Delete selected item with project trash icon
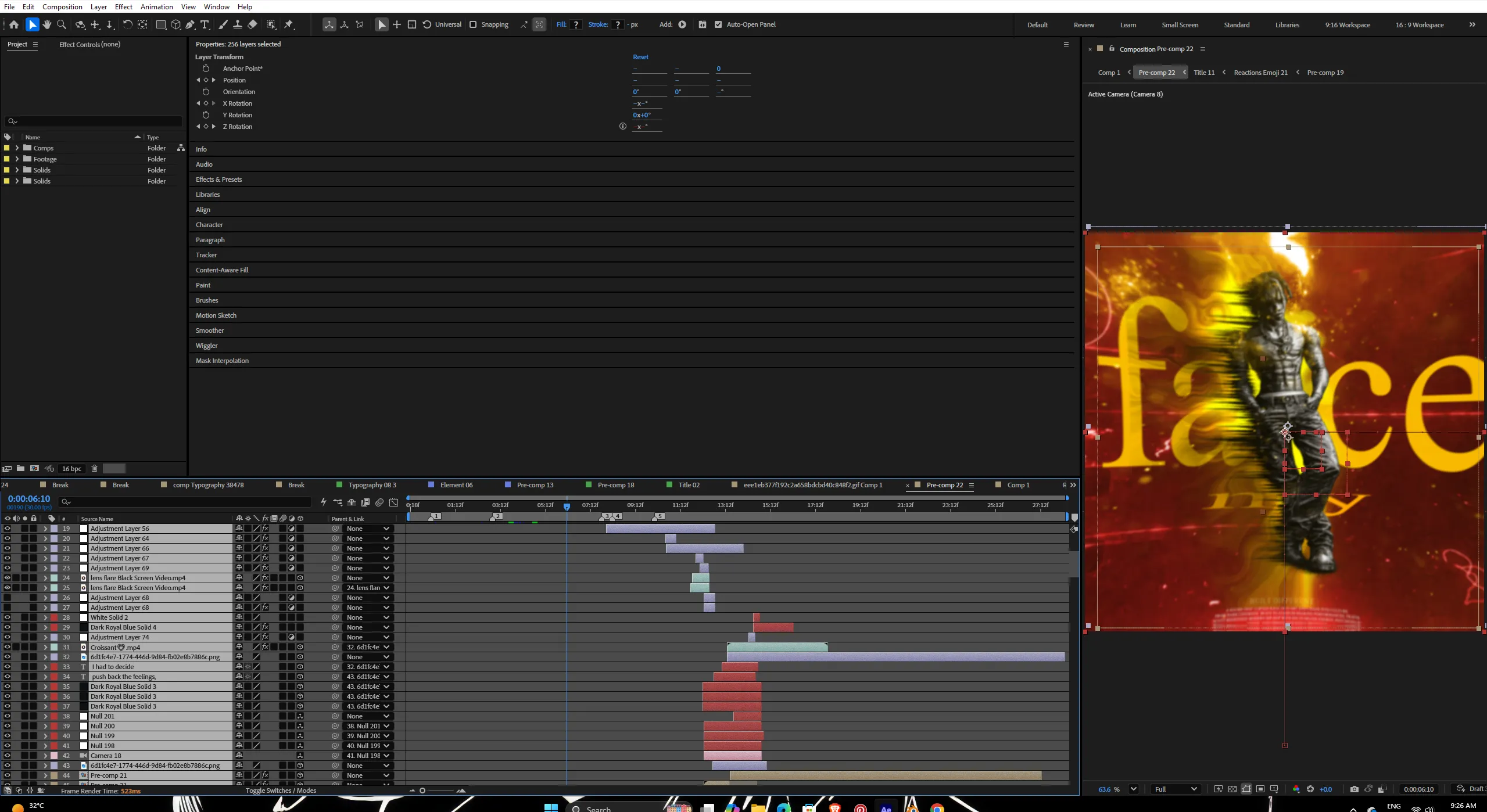Image resolution: width=1487 pixels, height=812 pixels. (x=95, y=468)
